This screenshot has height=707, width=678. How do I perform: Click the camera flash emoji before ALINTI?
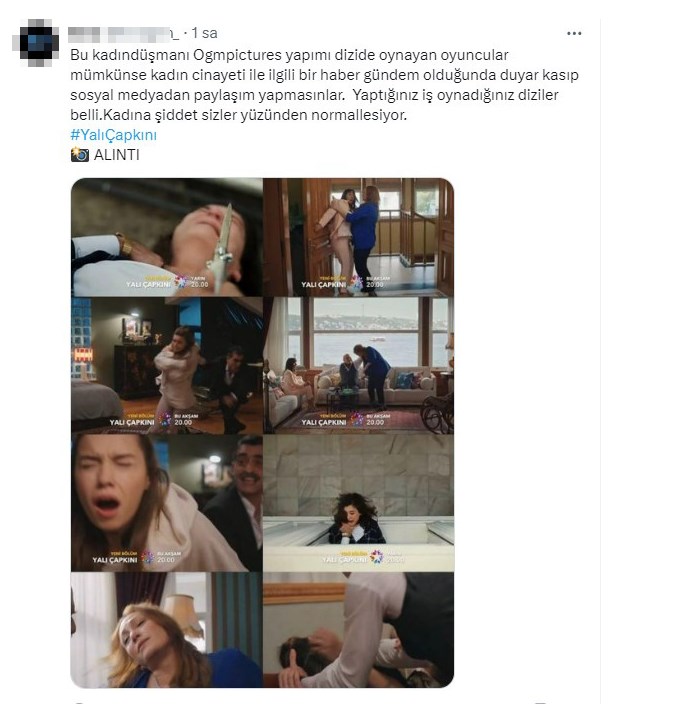[x=80, y=154]
